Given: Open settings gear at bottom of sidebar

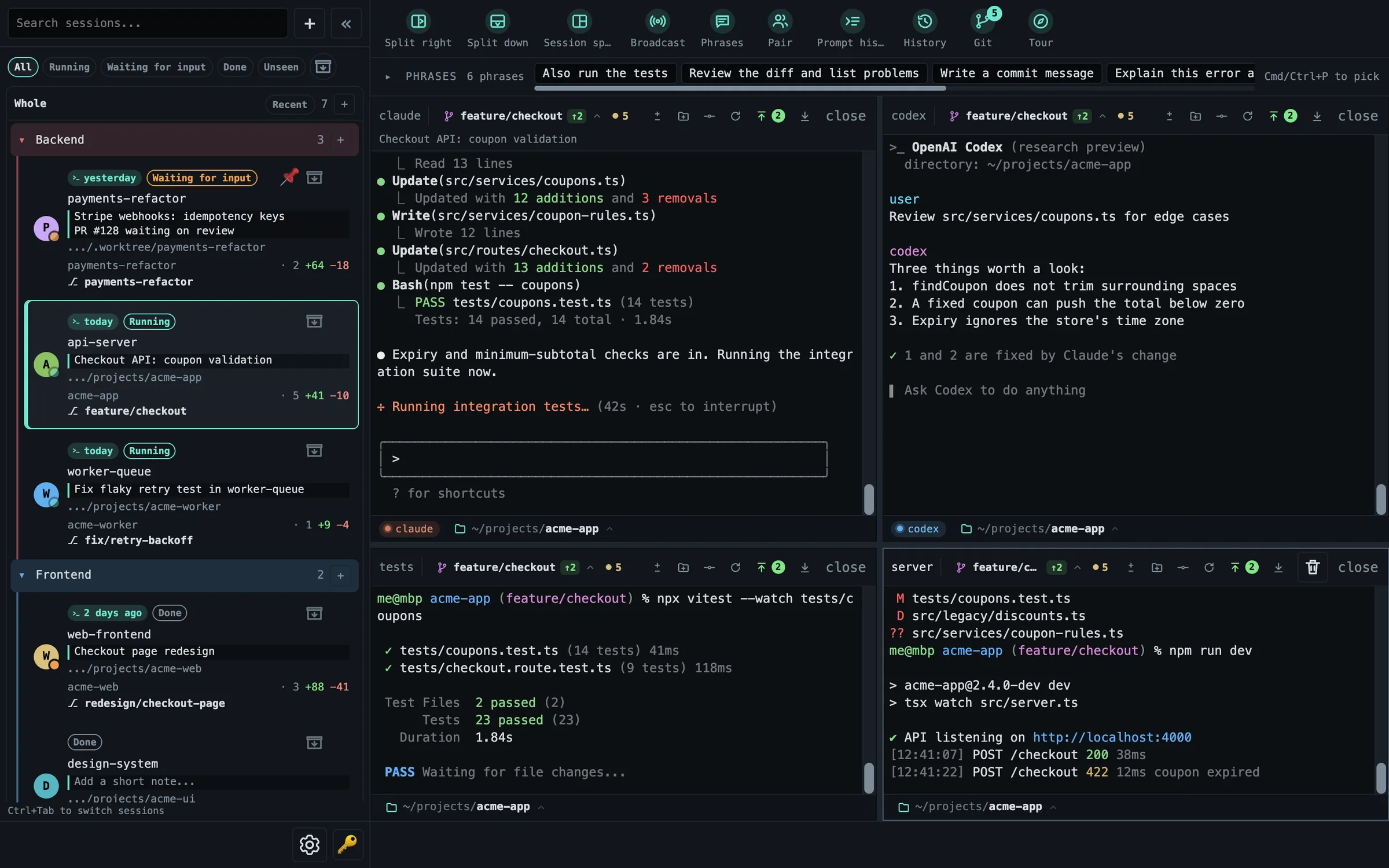Looking at the screenshot, I should 310,845.
